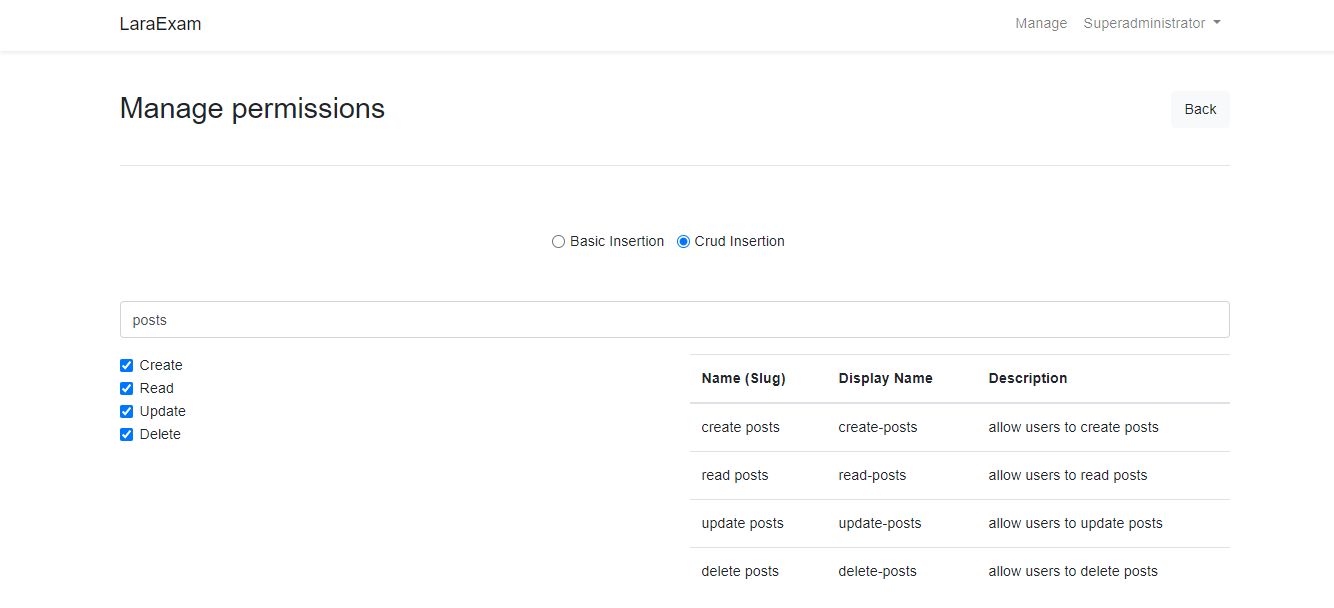Uncheck the Create permission checkbox
The height and width of the screenshot is (608, 1334).
pyautogui.click(x=127, y=366)
